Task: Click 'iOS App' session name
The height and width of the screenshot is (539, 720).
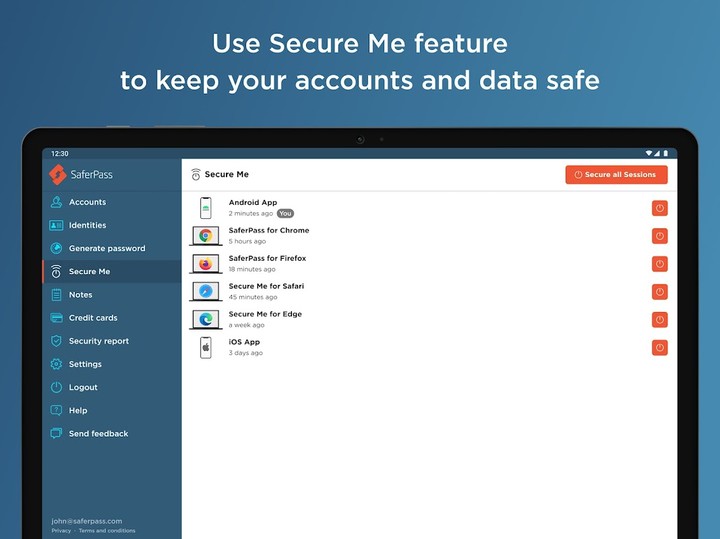Action: [244, 342]
